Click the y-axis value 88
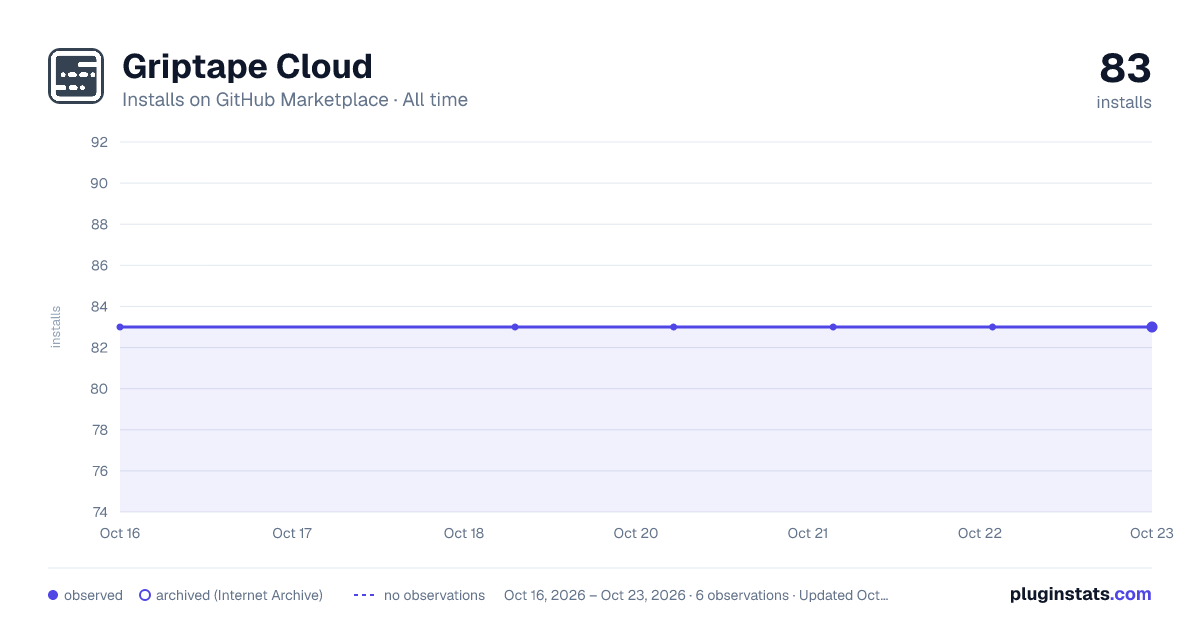Screen dimensions: 1200x630 coord(99,224)
